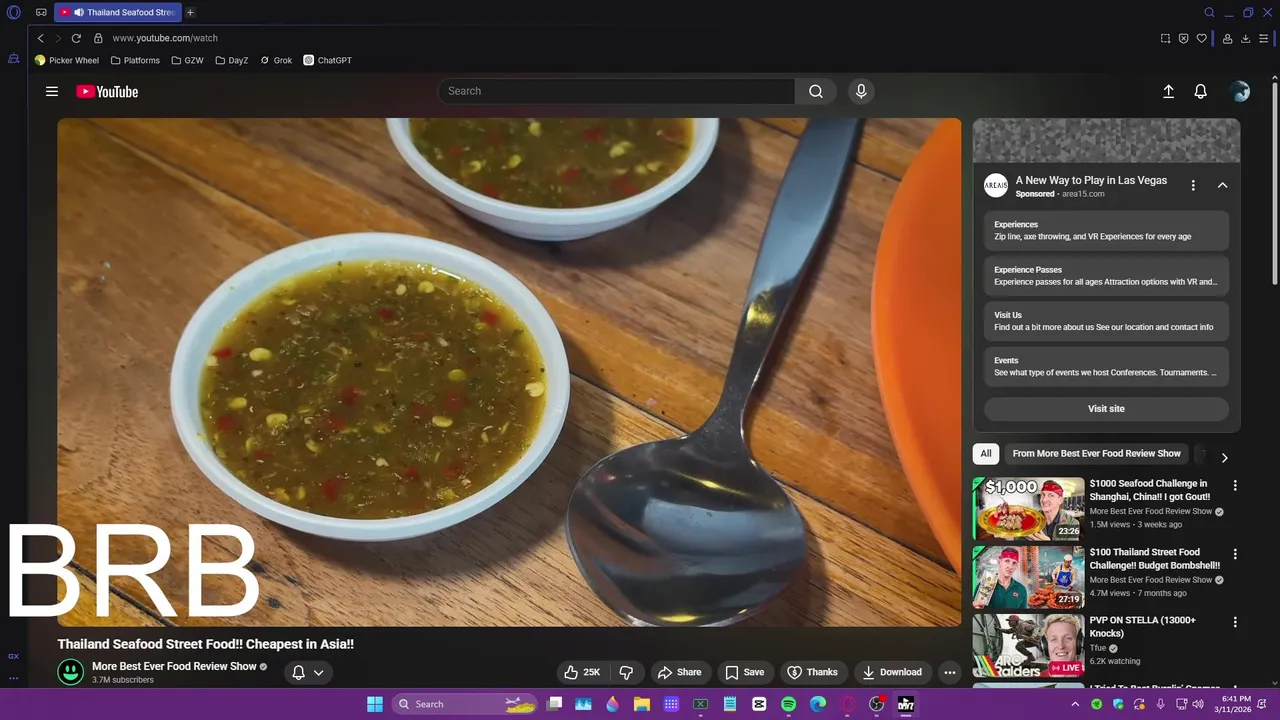This screenshot has height=720, width=1280.
Task: Open channel avatar beside the title
Action: [70, 672]
